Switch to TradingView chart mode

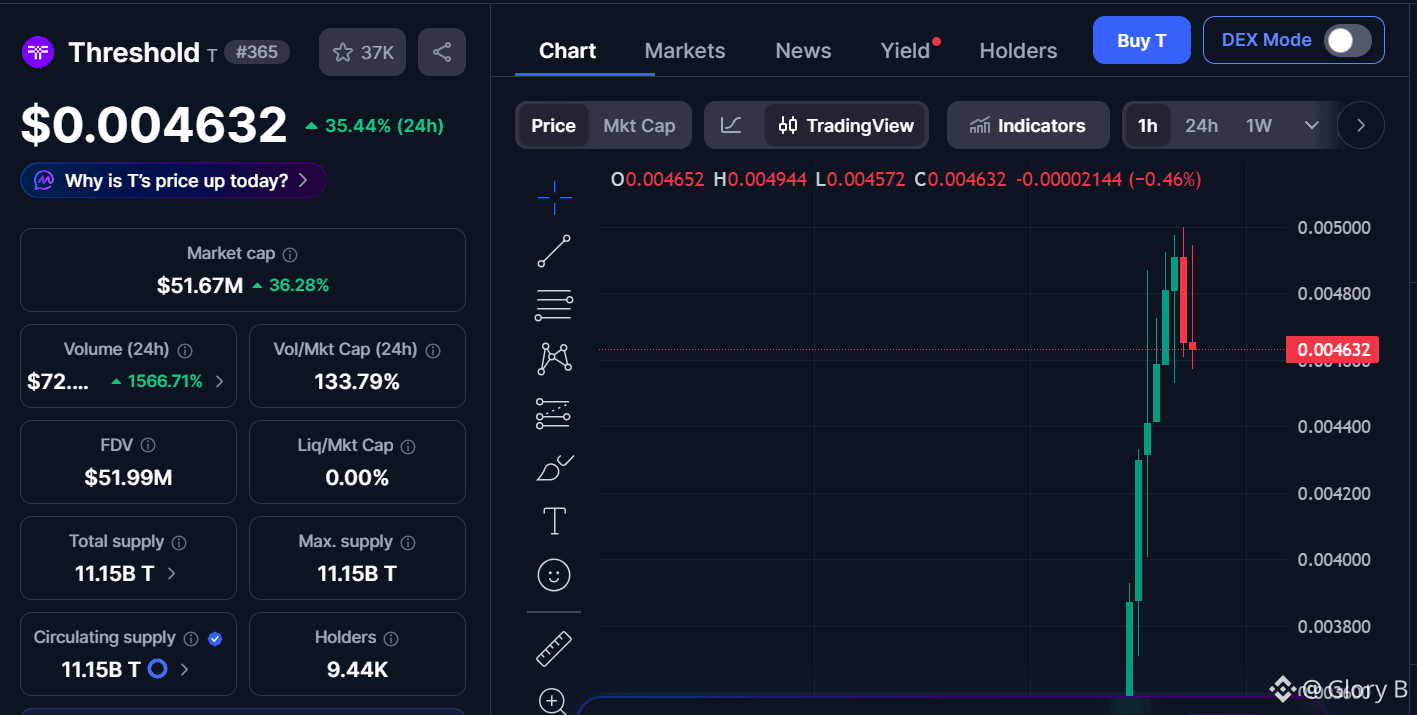[846, 125]
